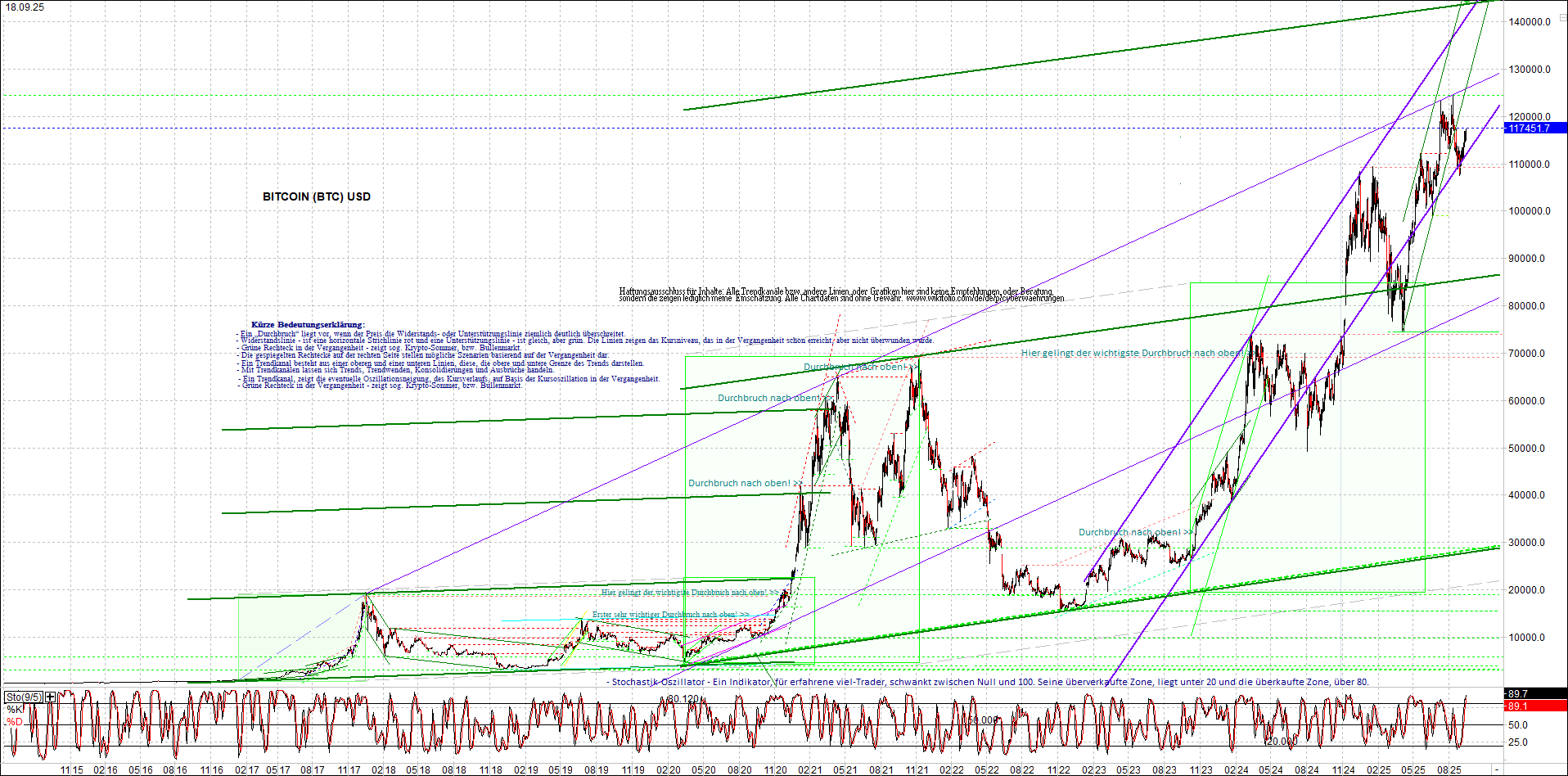Click the 50000.0 price axis label
The height and width of the screenshot is (776, 1568).
point(1527,449)
